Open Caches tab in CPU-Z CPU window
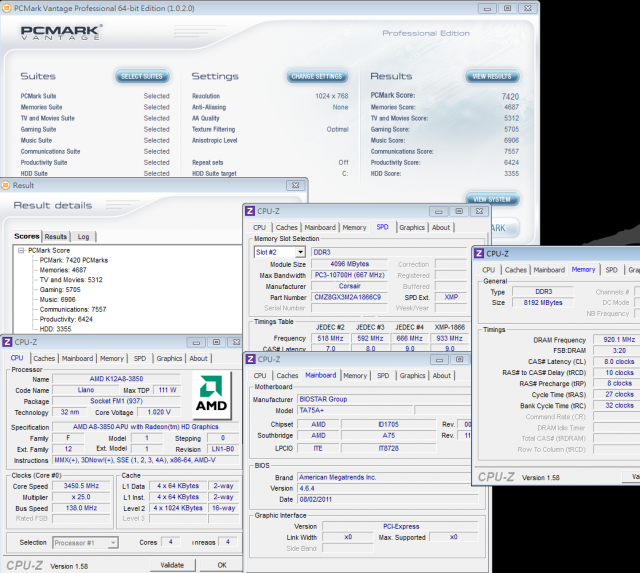Image resolution: width=640 pixels, height=573 pixels. [x=44, y=358]
